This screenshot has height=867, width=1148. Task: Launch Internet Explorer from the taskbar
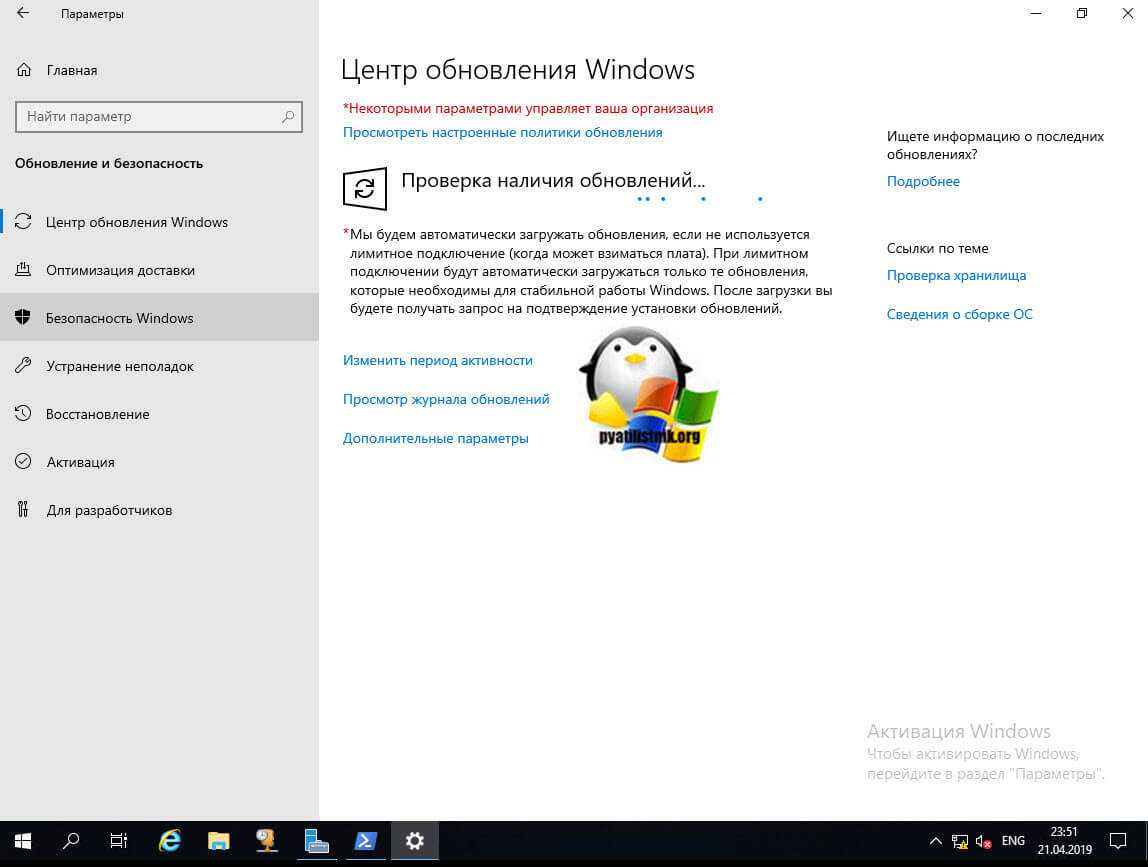coord(170,841)
